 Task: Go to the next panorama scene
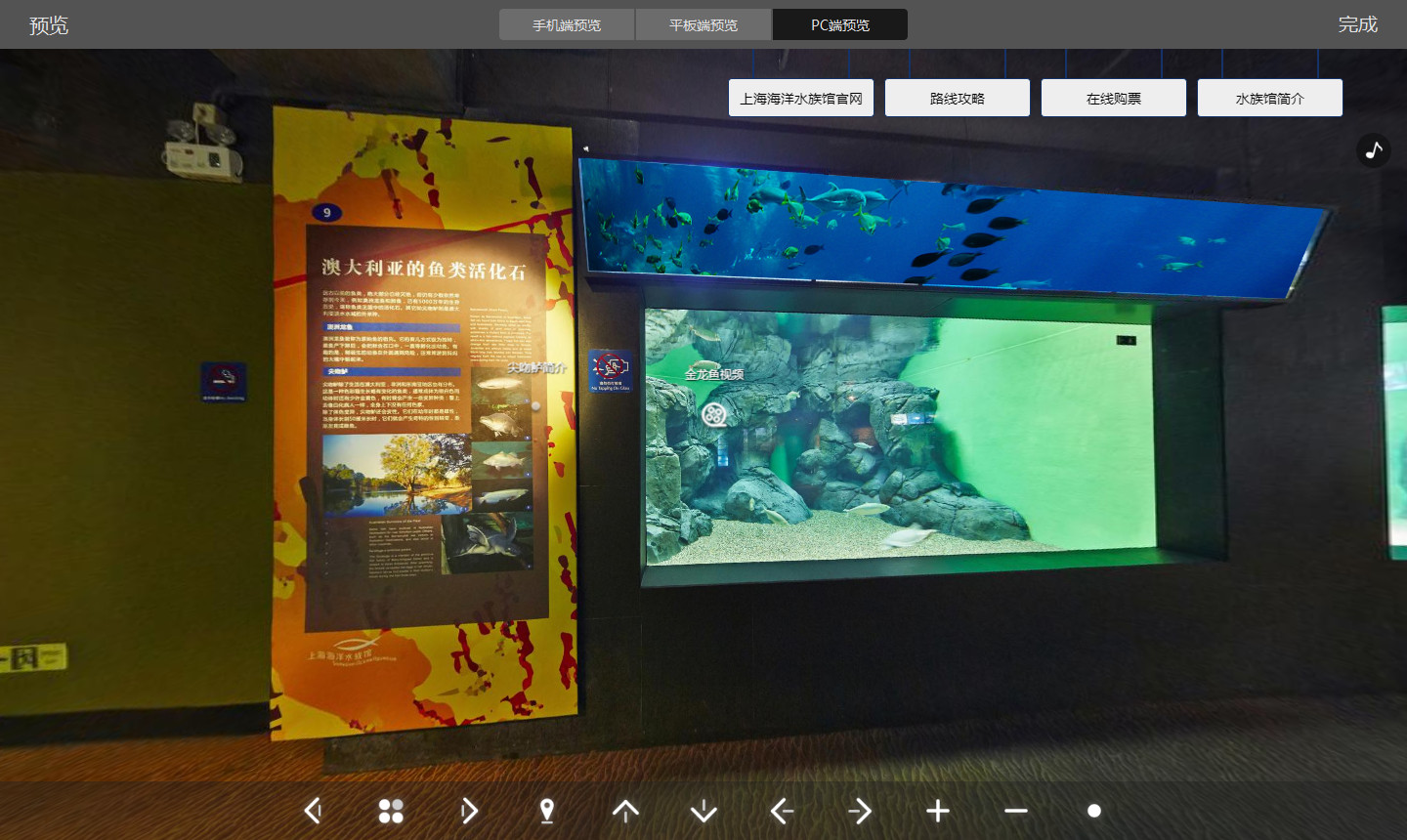[x=469, y=811]
